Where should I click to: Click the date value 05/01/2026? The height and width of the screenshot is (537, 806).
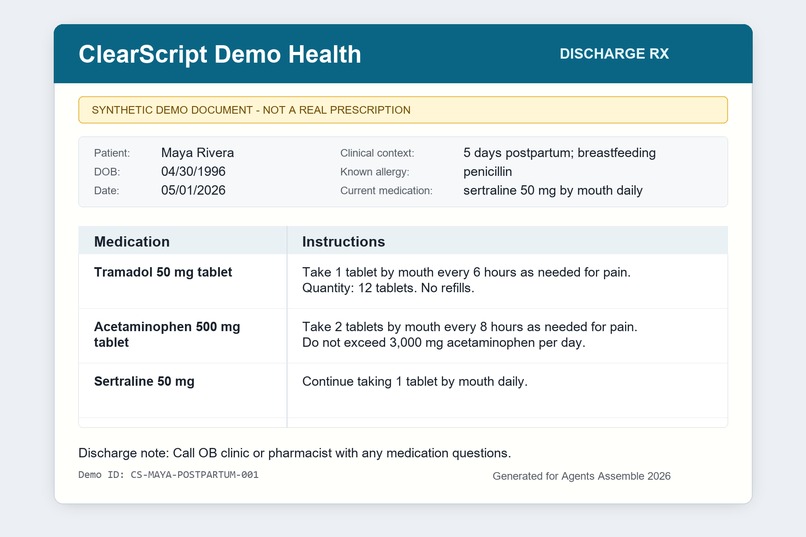tap(193, 190)
